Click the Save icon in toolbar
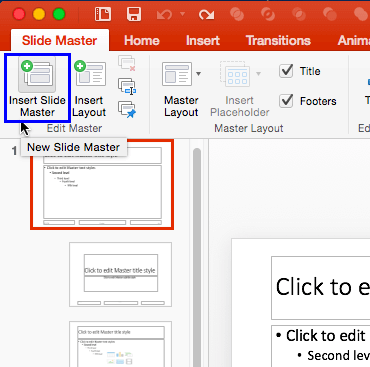 tap(134, 14)
